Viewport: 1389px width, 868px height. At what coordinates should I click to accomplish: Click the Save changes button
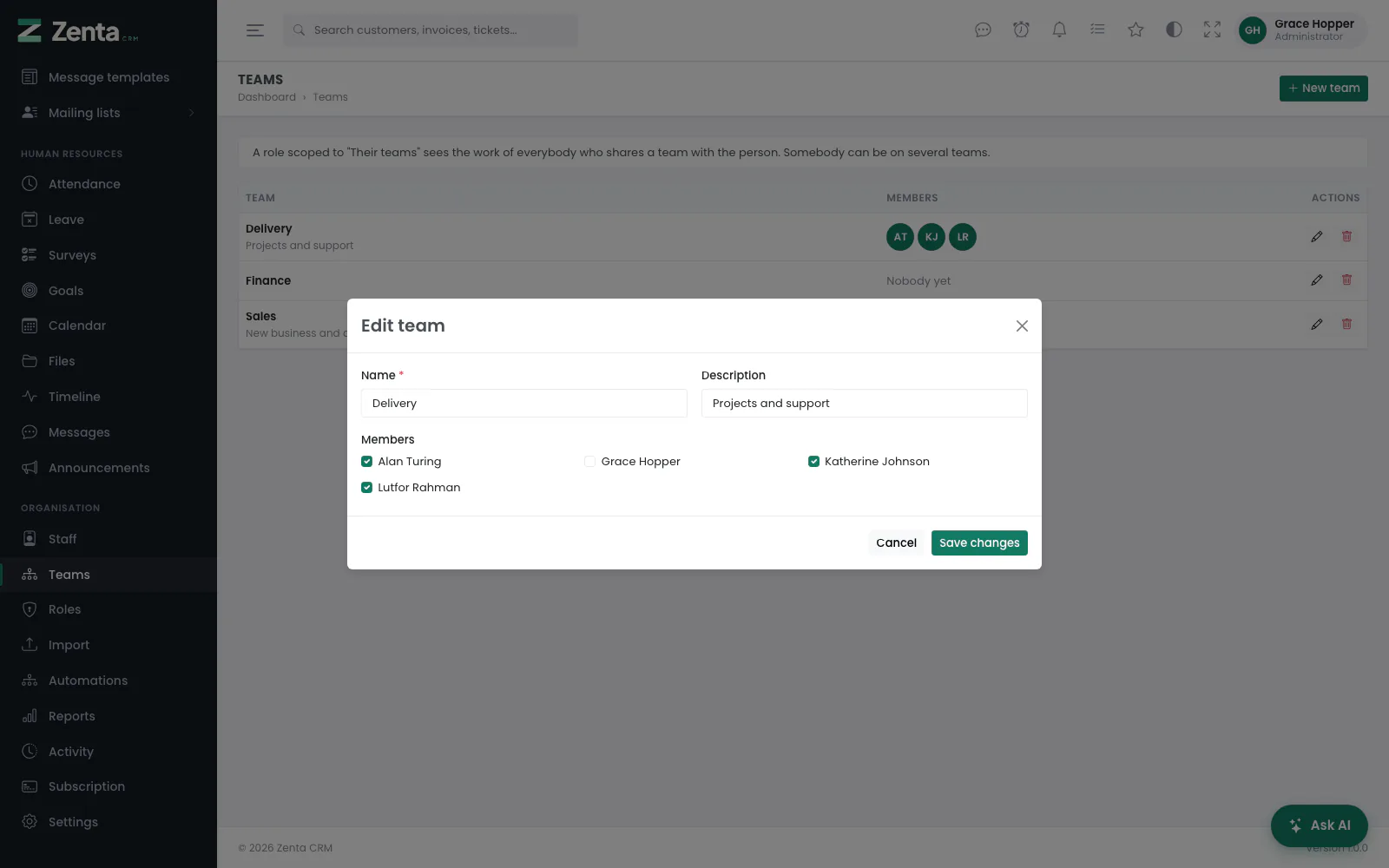pos(979,542)
